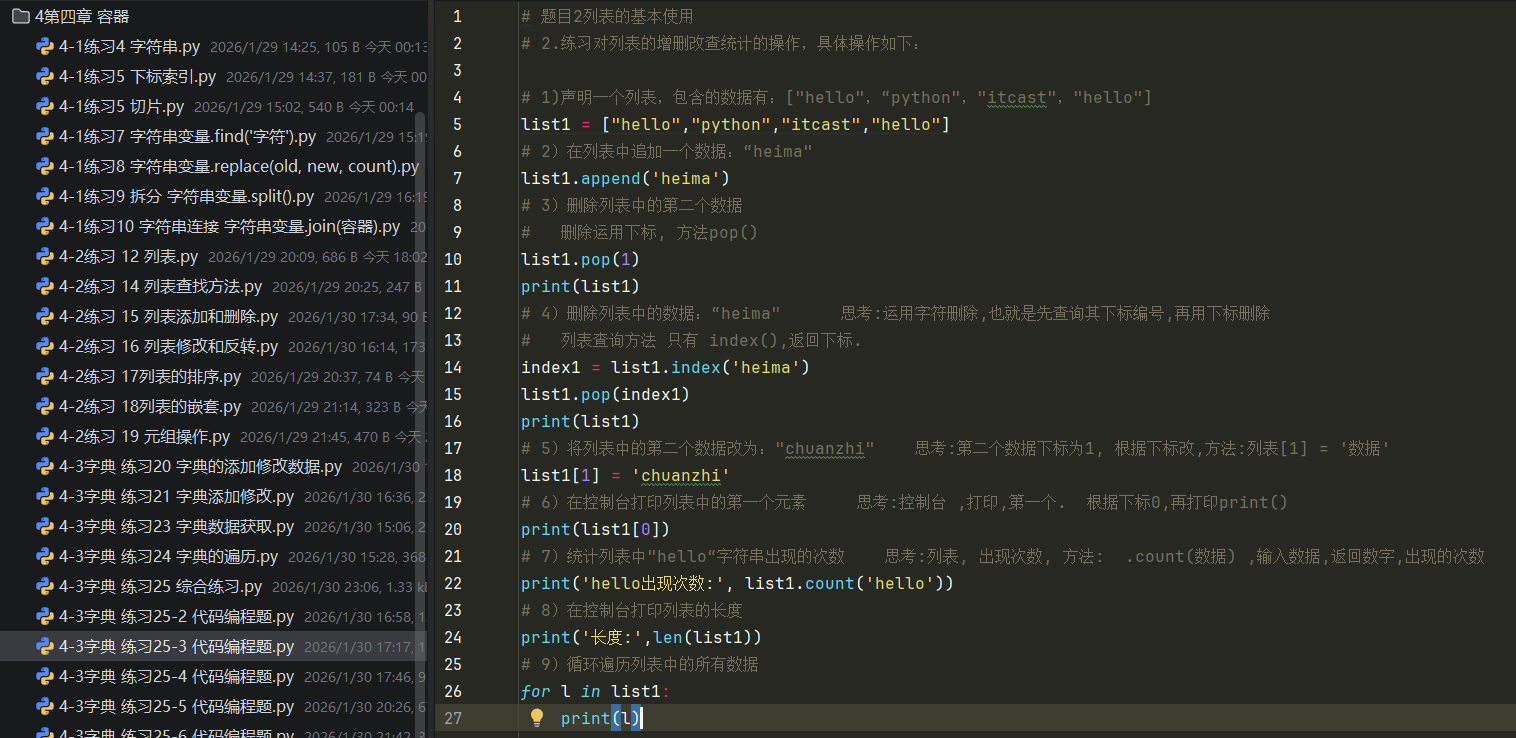The image size is (1516, 738).
Task: Open file 4-3字典 练习21 字典添加修改.py
Action: [x=176, y=496]
